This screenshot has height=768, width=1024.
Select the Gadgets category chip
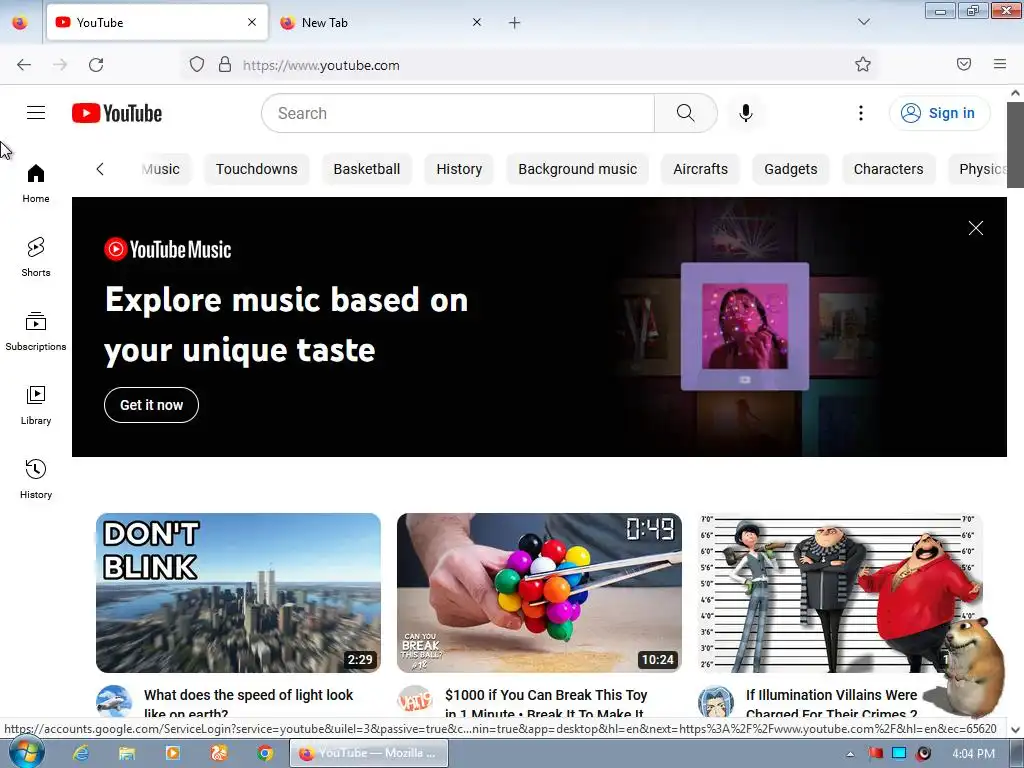tap(790, 169)
